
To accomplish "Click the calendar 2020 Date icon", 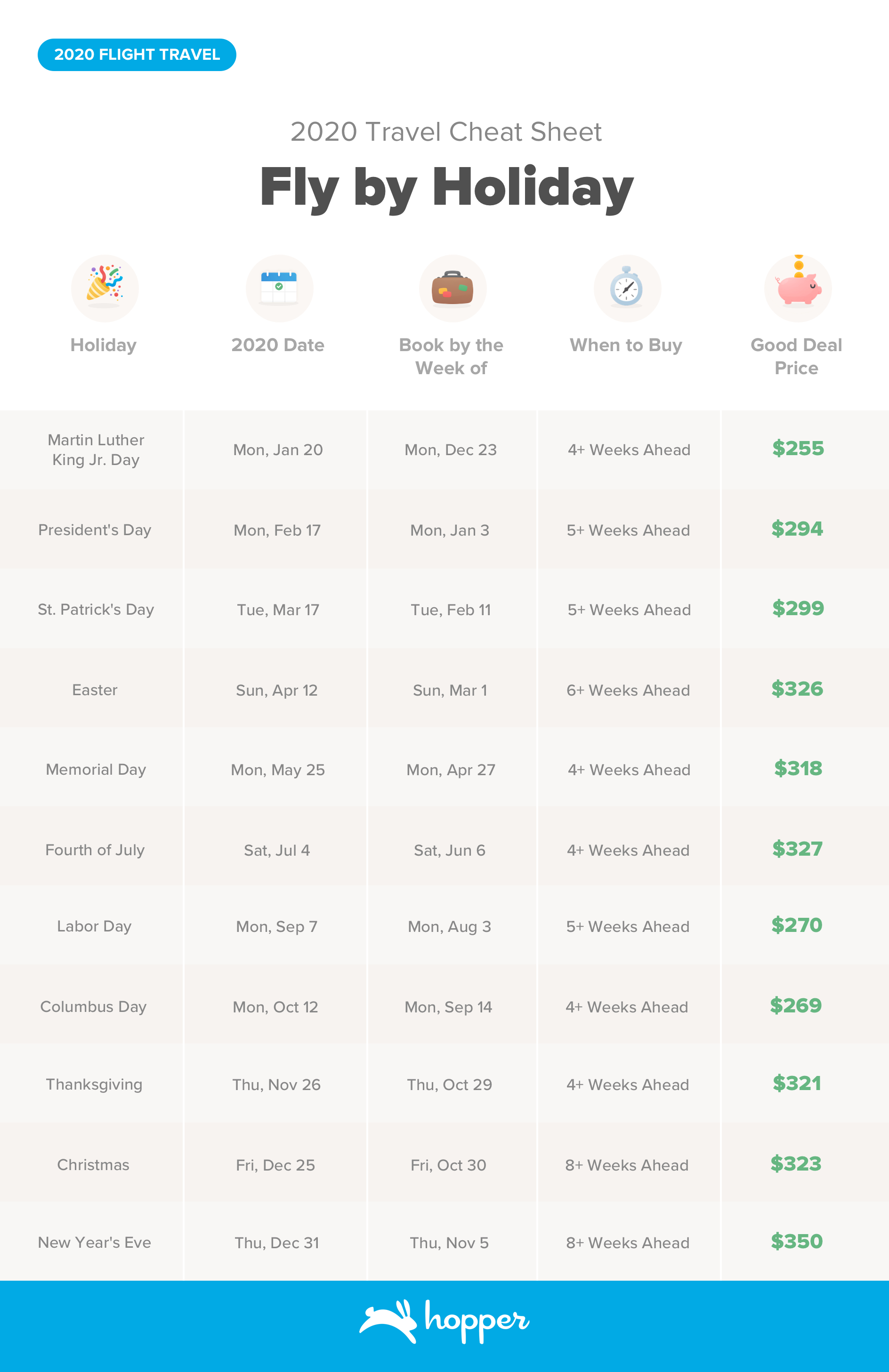I will (279, 288).
